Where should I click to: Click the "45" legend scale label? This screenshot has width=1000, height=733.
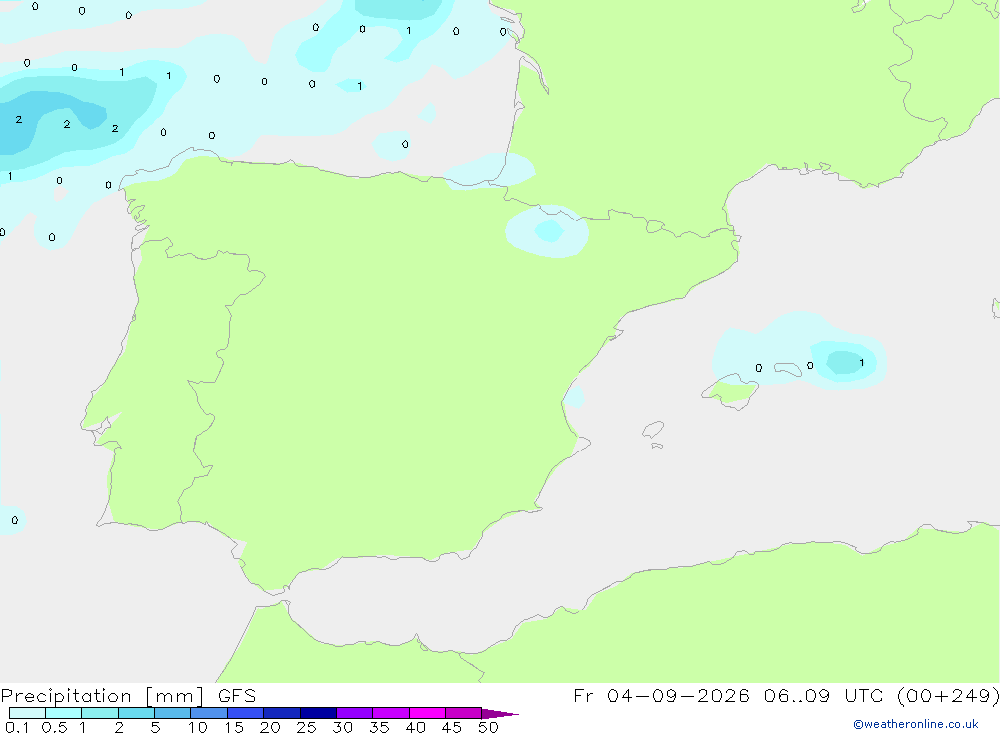452,727
